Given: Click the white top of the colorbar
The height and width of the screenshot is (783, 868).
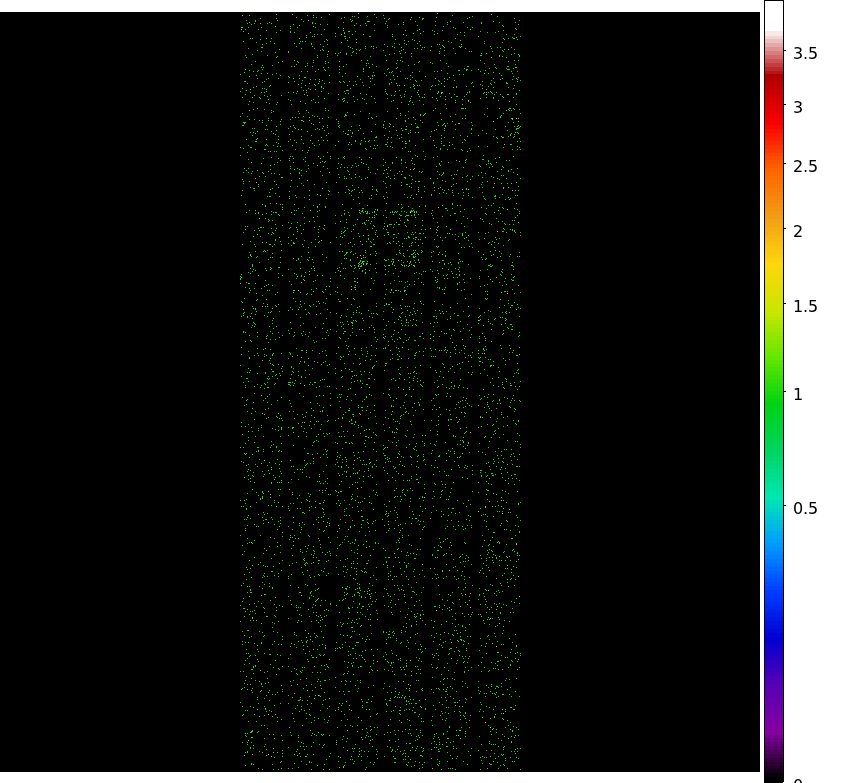Looking at the screenshot, I should tap(773, 20).
